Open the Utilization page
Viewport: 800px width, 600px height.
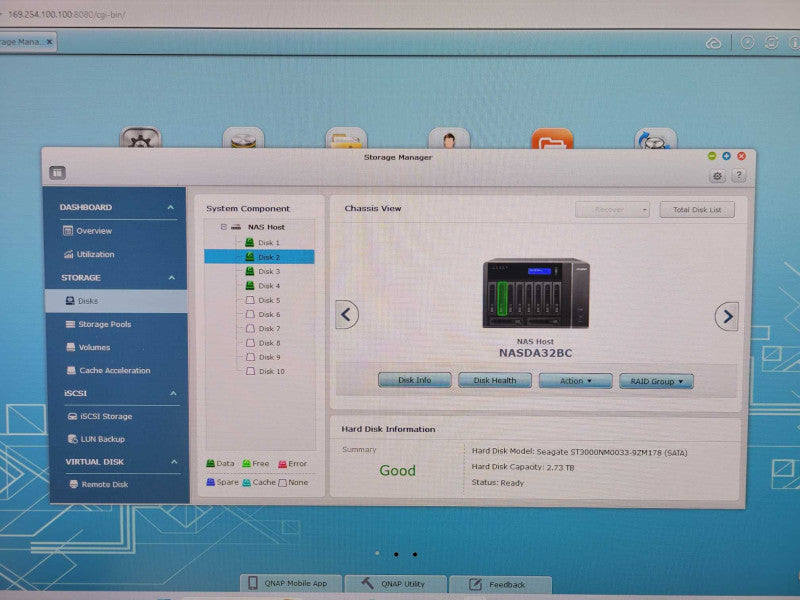click(x=89, y=254)
